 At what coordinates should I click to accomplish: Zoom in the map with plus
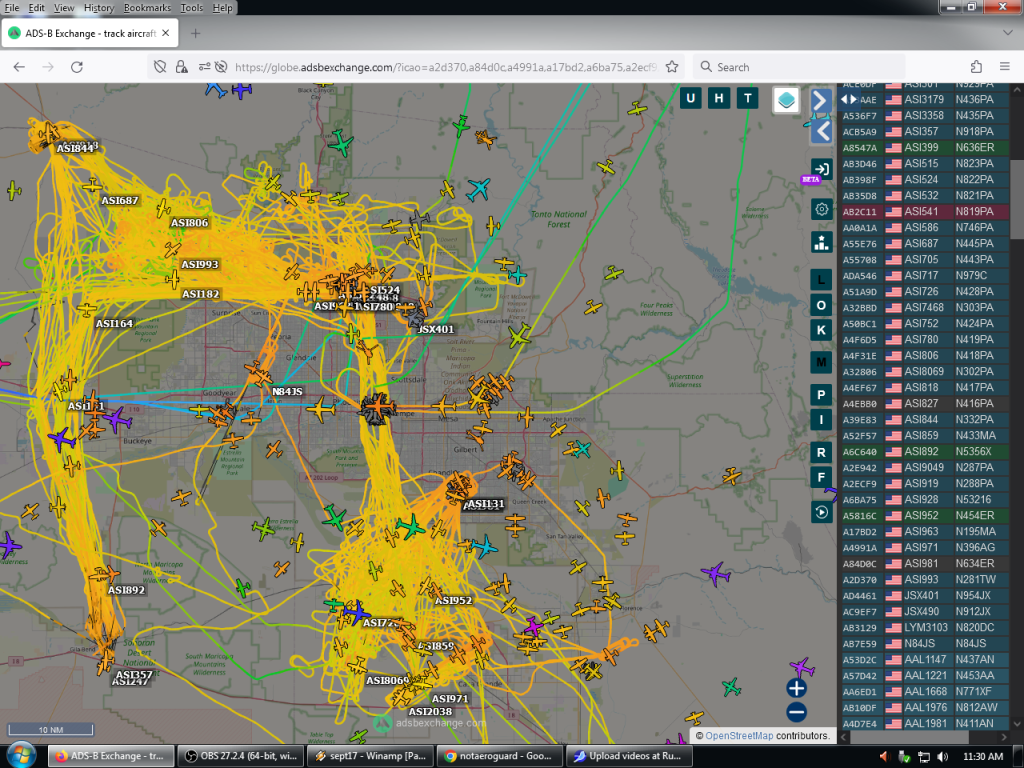point(796,688)
